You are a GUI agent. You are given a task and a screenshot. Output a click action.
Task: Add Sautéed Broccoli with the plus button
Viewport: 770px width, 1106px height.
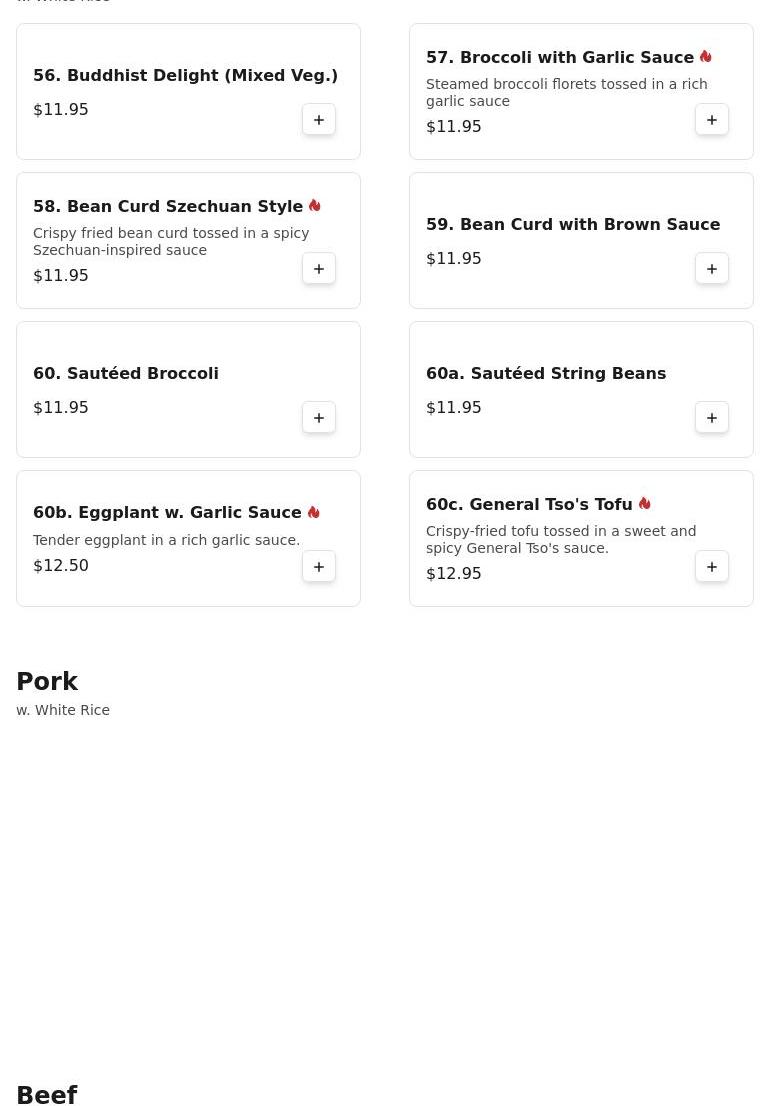[319, 418]
